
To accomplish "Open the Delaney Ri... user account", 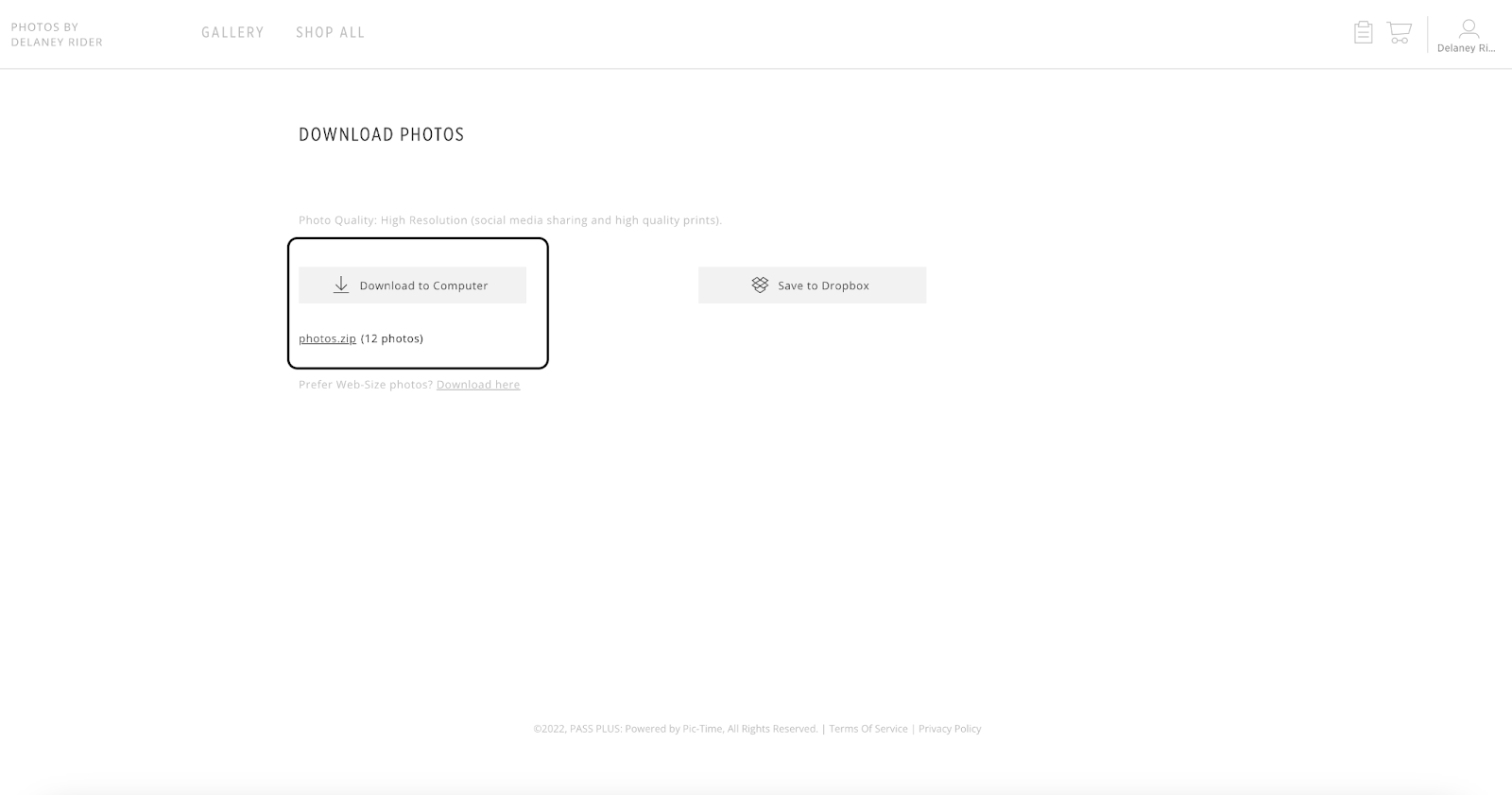I will point(1468,36).
